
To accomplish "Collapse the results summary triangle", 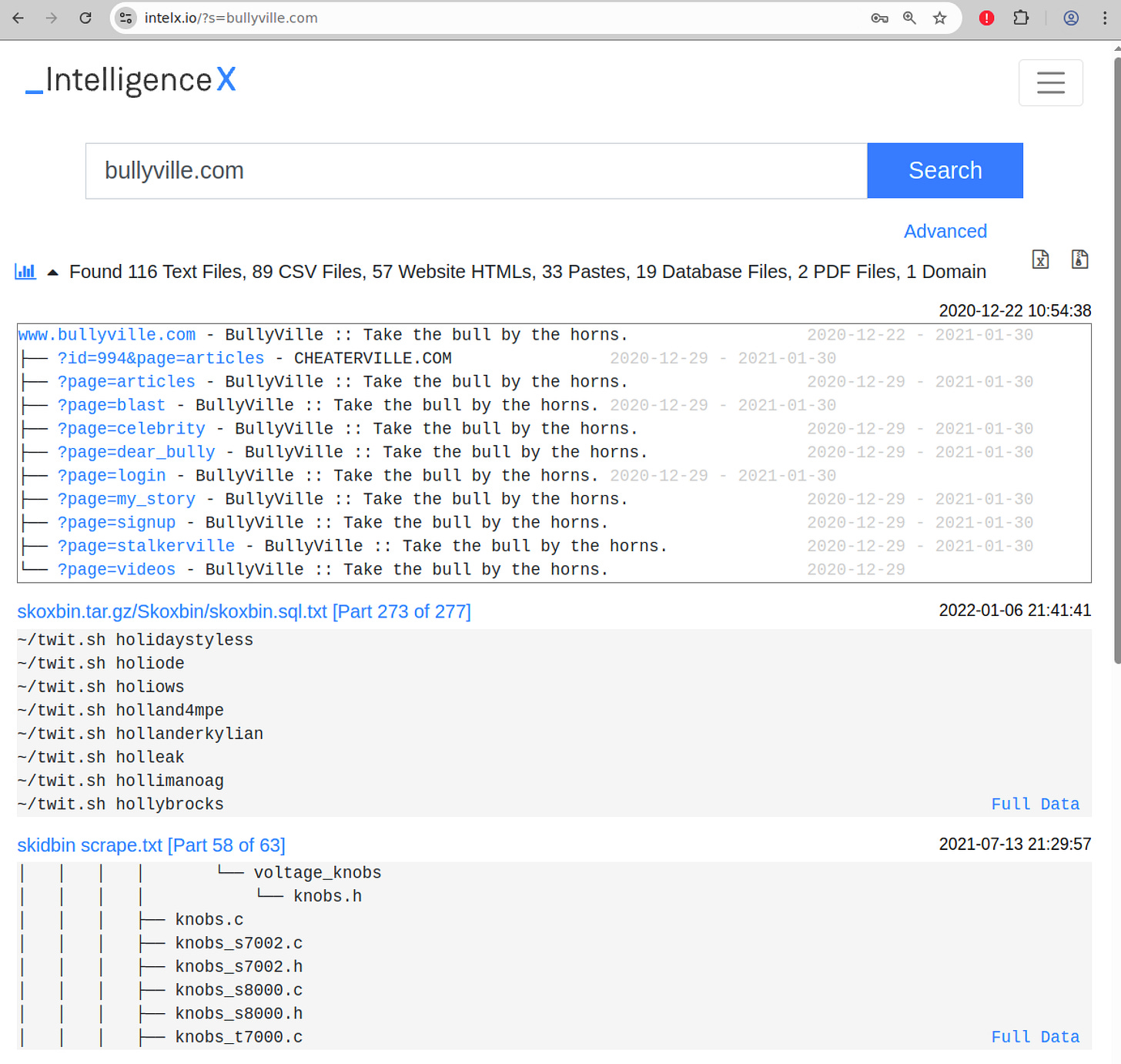I will 53,272.
